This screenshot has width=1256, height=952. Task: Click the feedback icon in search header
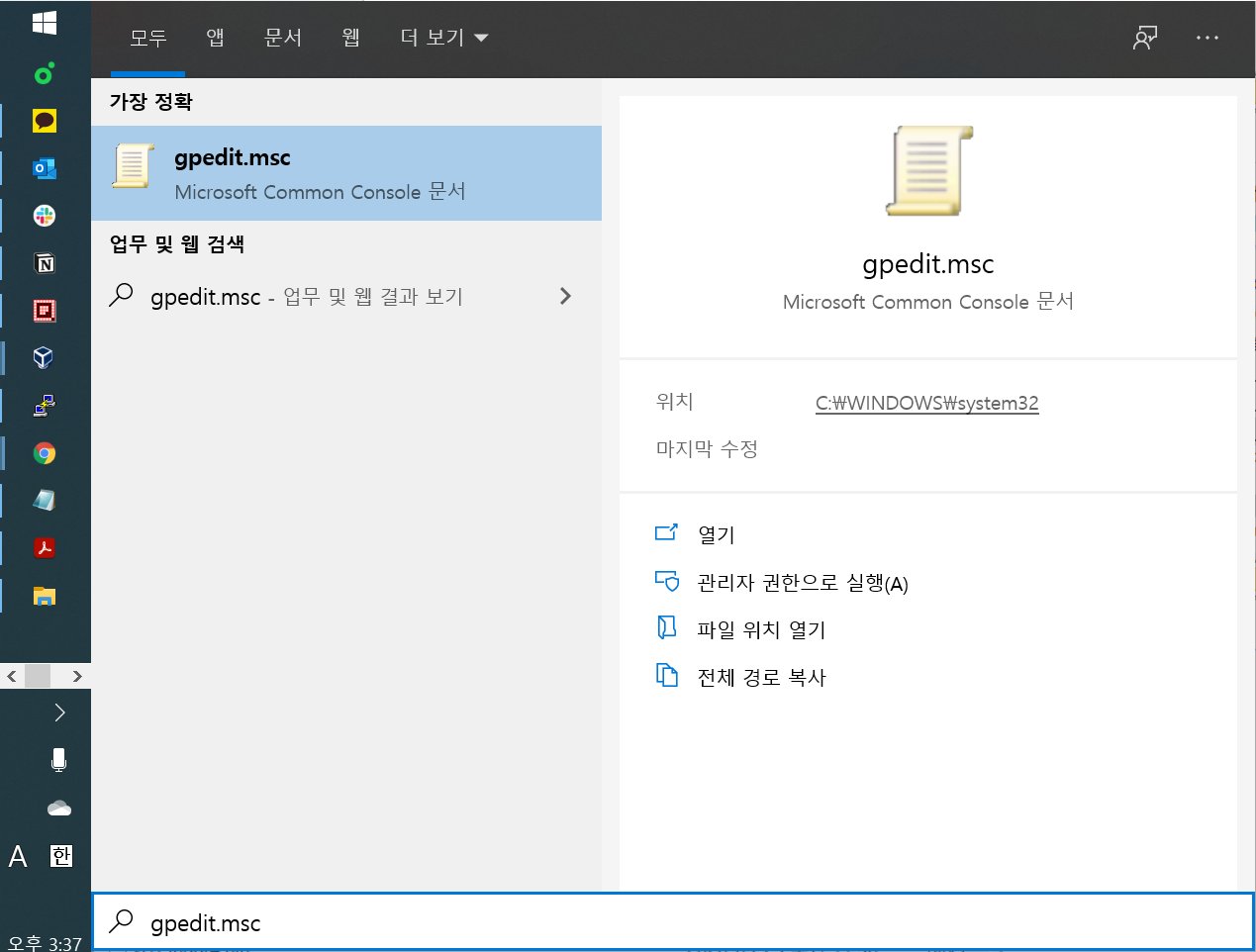click(x=1145, y=38)
